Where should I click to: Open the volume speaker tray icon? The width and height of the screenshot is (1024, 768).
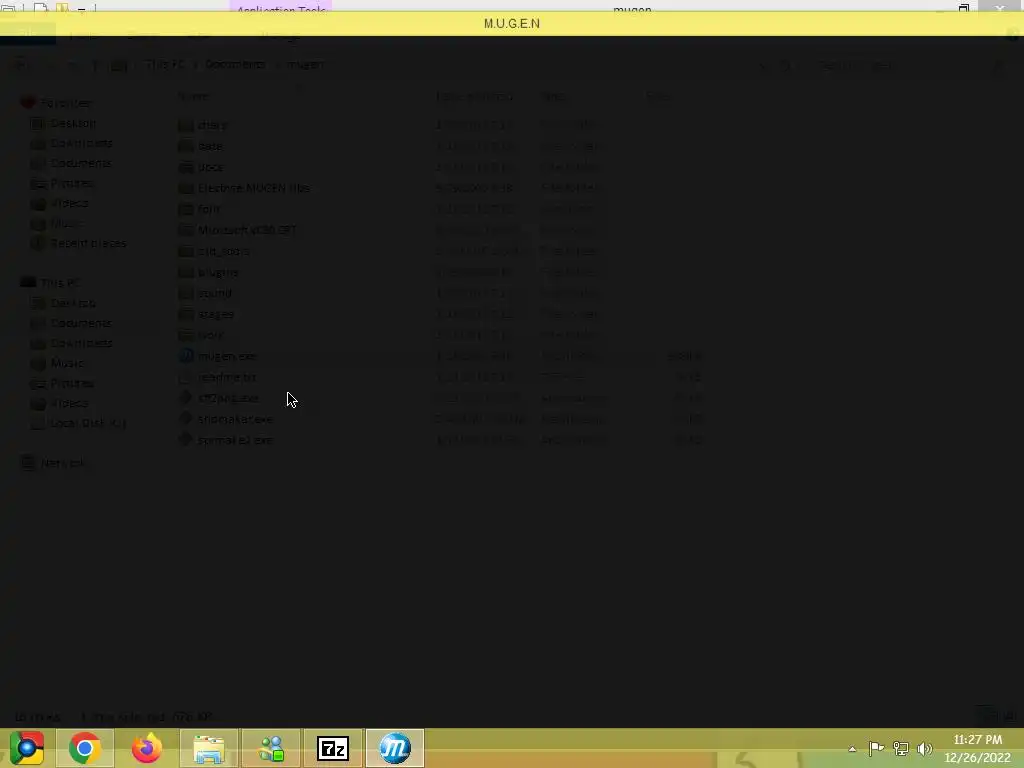click(x=924, y=748)
